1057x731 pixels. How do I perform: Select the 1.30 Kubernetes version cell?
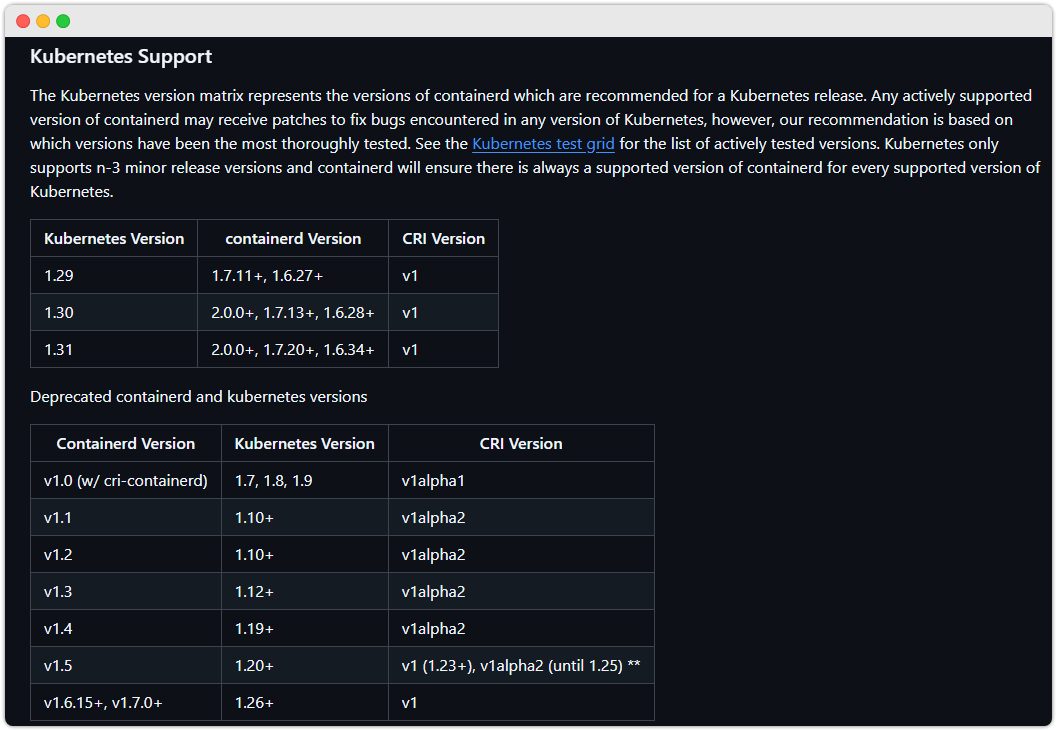pyautogui.click(x=114, y=312)
